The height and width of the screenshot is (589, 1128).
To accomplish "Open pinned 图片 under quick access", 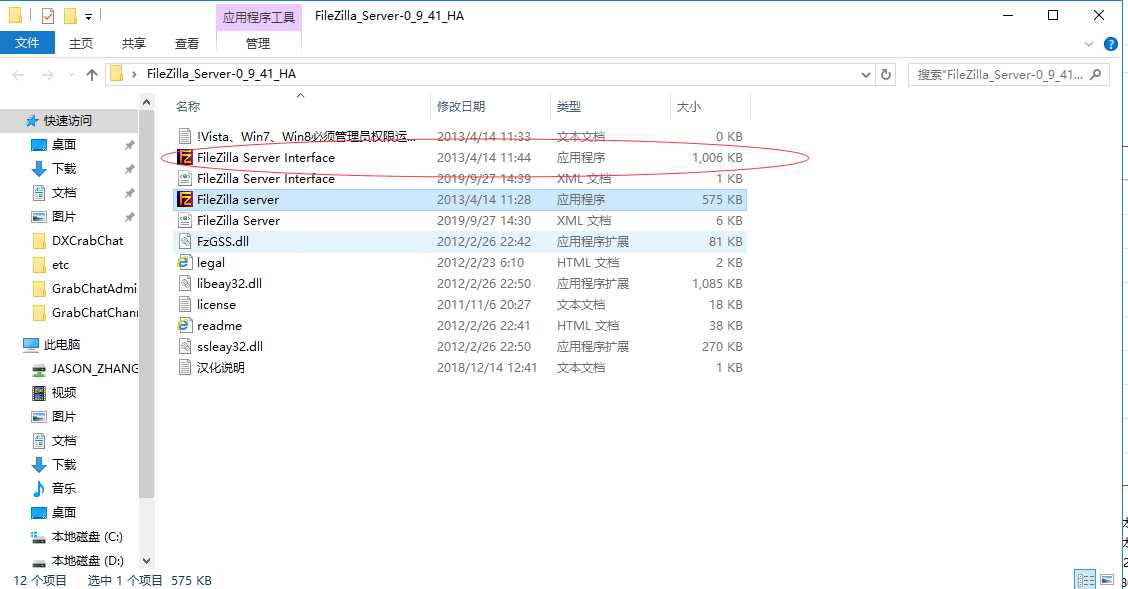I will pyautogui.click(x=63, y=216).
